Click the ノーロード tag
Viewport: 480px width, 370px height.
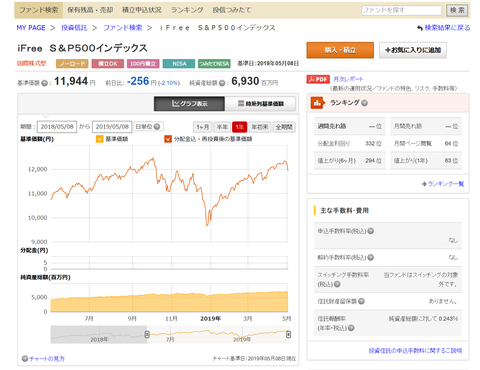pos(72,64)
